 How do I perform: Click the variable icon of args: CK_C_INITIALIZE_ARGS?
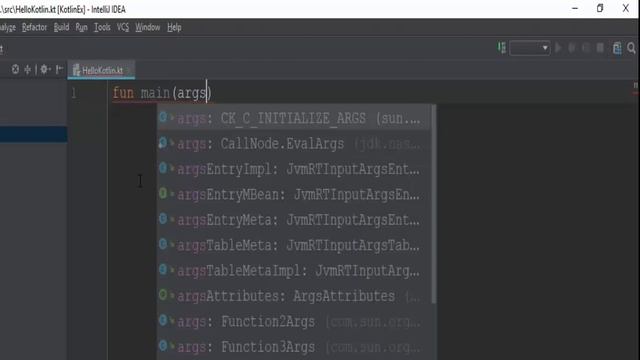163,118
